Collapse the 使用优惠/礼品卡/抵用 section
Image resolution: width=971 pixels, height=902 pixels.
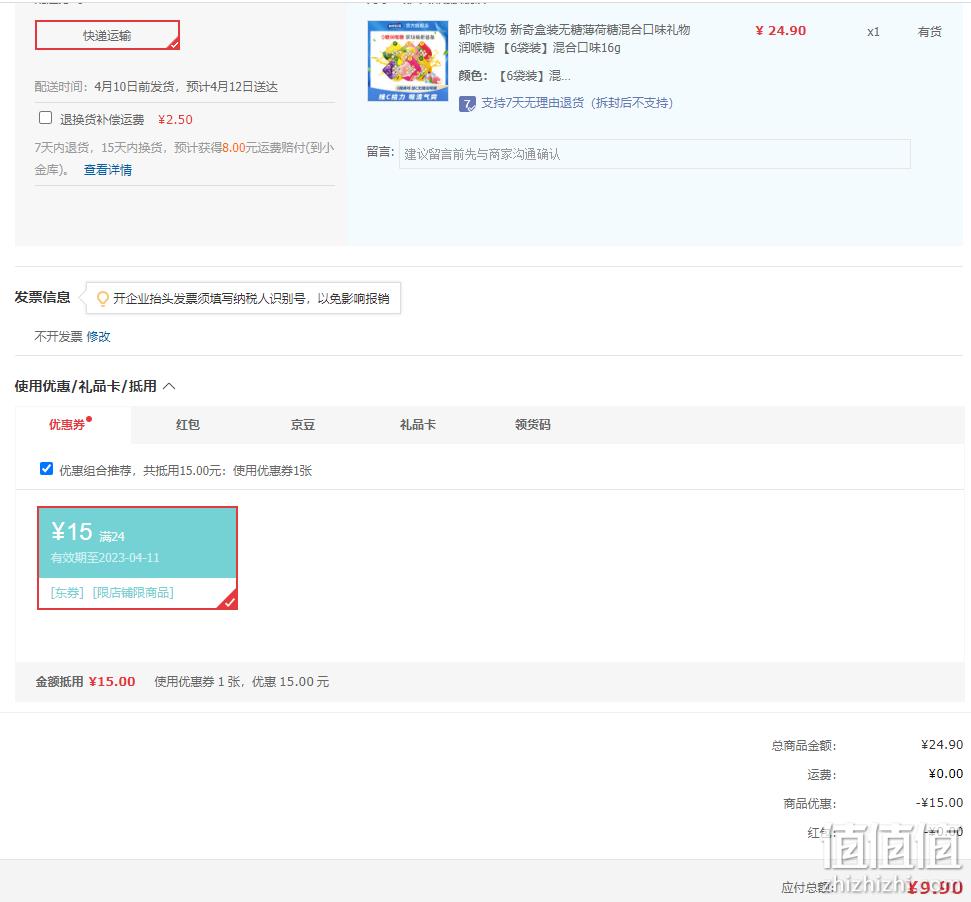point(169,386)
